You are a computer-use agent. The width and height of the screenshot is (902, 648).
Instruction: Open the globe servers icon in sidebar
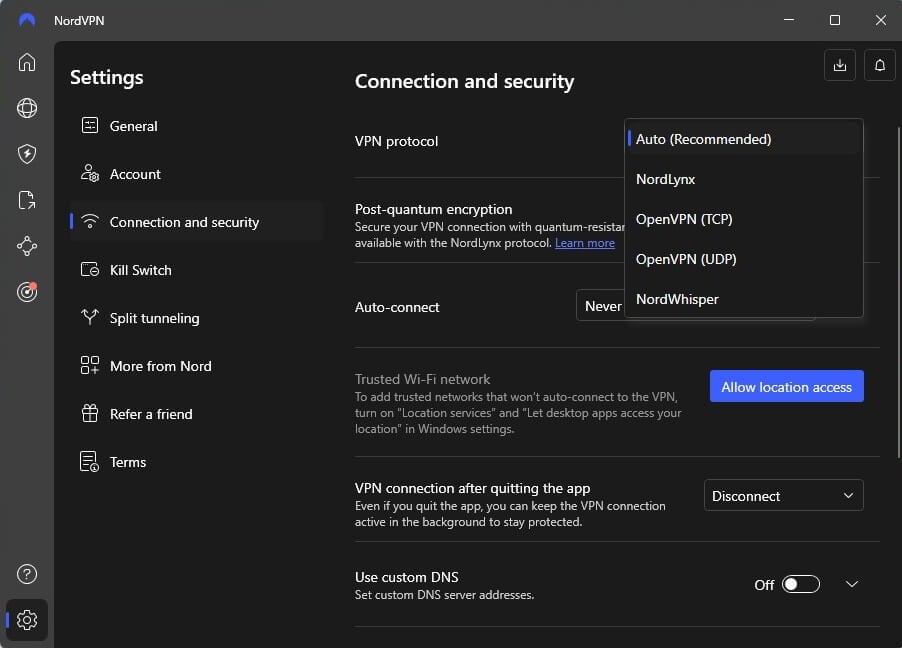point(27,108)
